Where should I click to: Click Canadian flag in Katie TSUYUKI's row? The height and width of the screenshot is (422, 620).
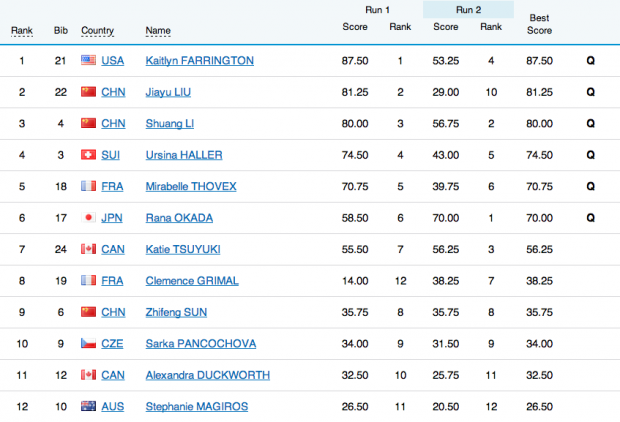click(88, 249)
